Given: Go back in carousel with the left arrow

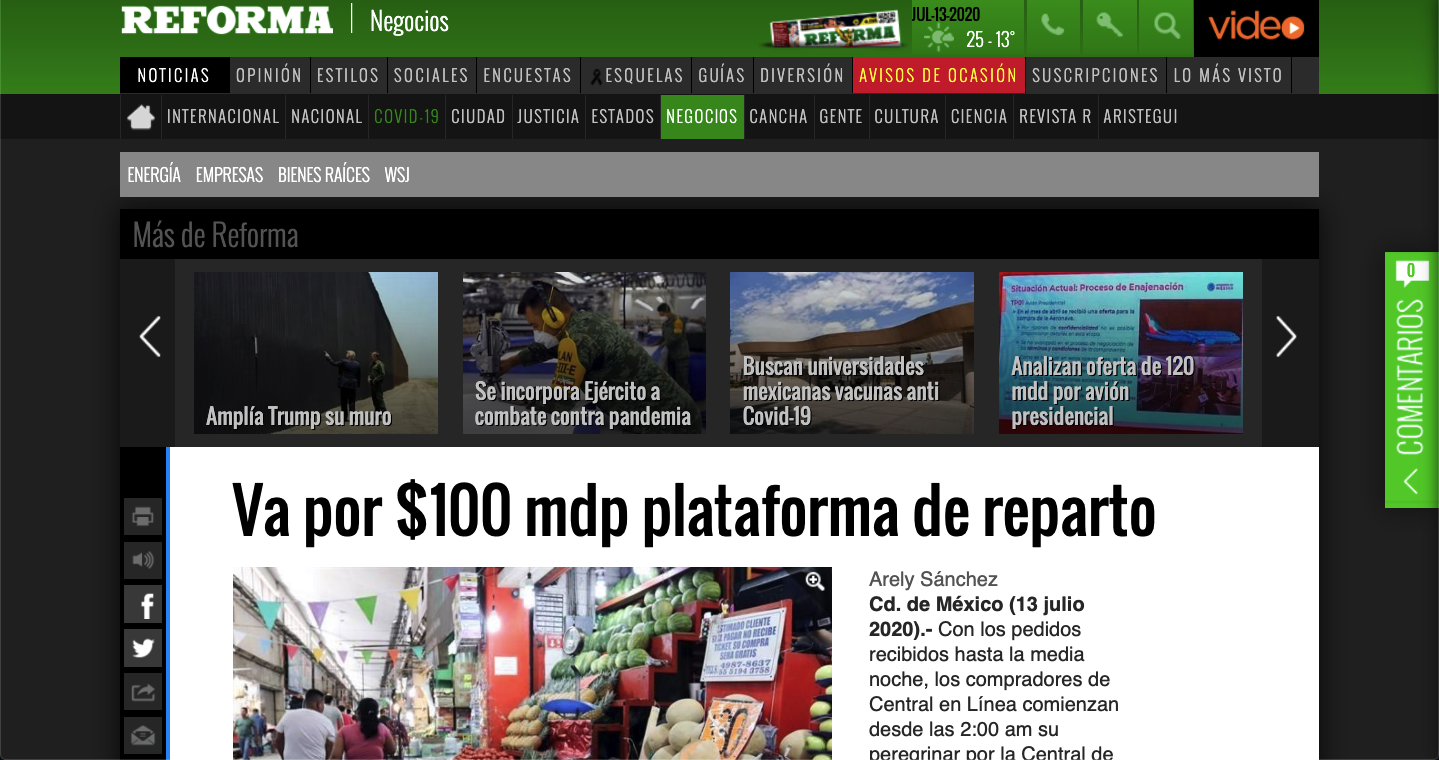Looking at the screenshot, I should [150, 337].
